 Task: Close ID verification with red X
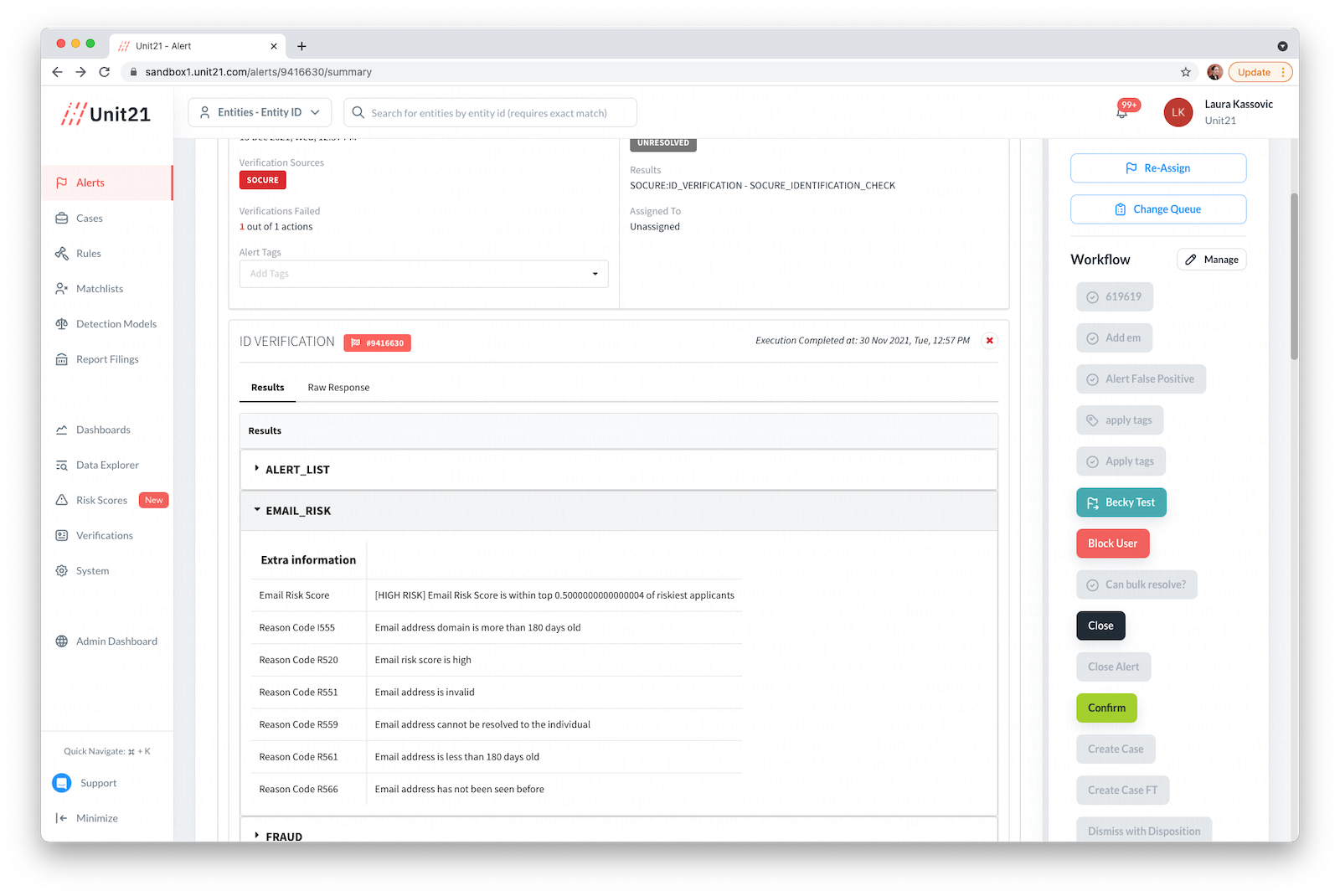coord(990,341)
